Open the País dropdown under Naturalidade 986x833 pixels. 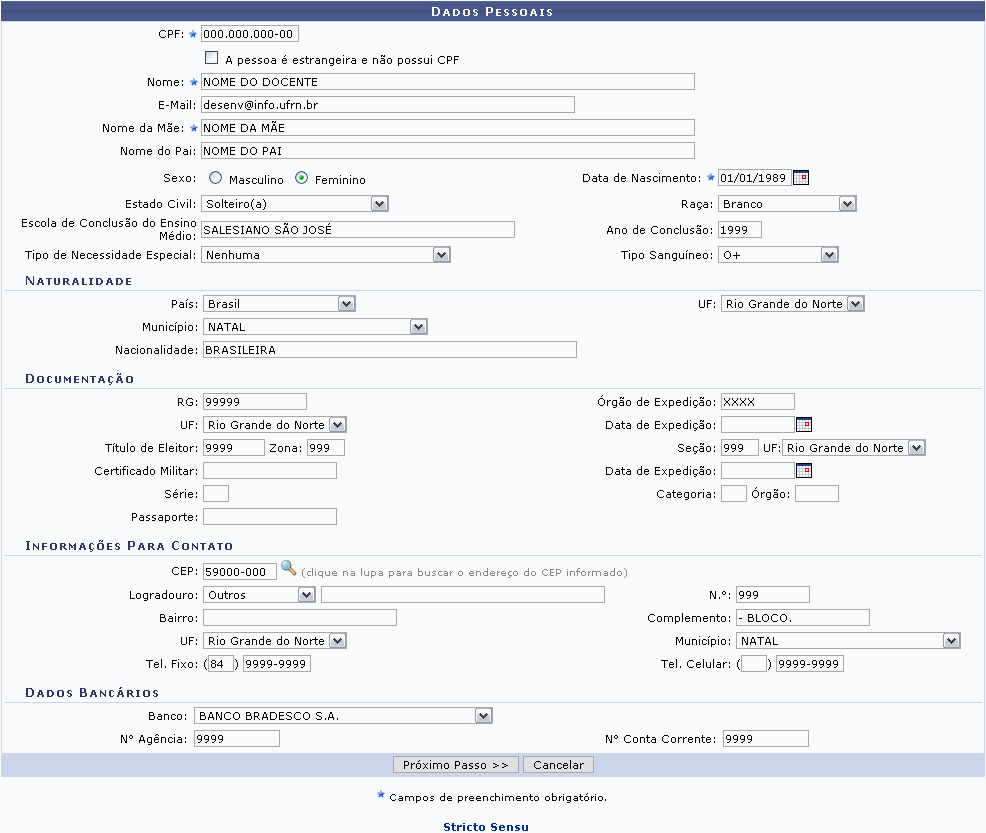tap(346, 304)
